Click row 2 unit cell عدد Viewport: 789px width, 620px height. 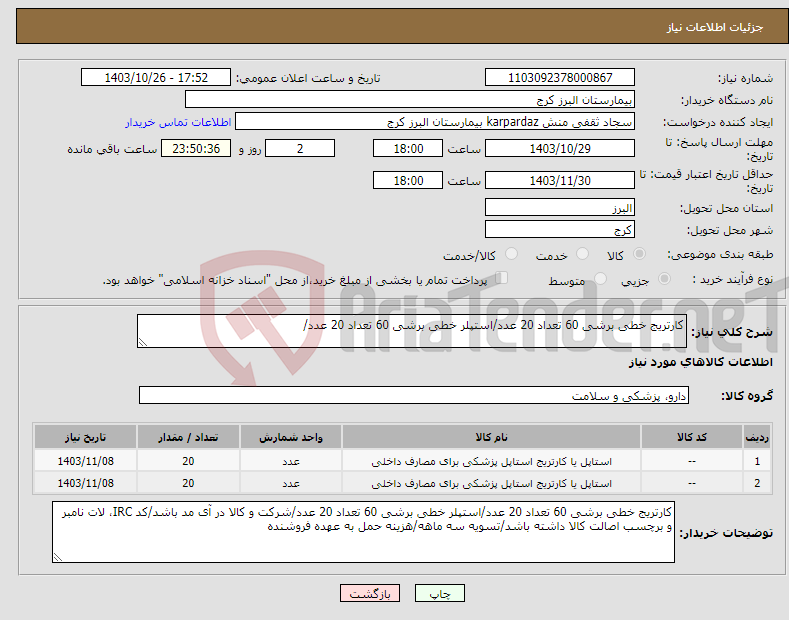(291, 483)
